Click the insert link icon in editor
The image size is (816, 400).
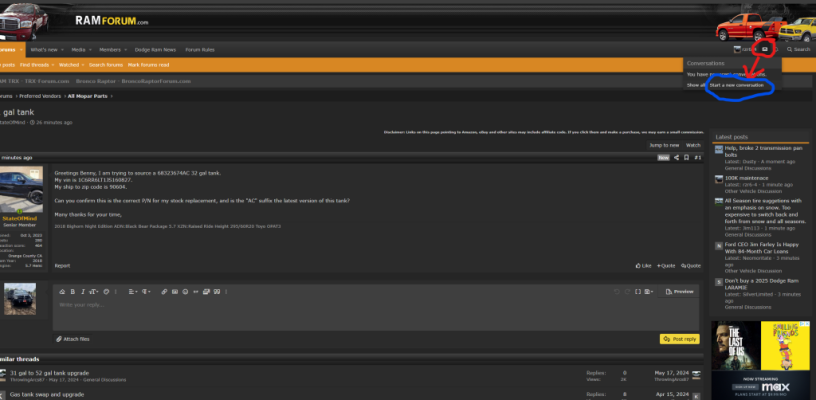pos(164,292)
